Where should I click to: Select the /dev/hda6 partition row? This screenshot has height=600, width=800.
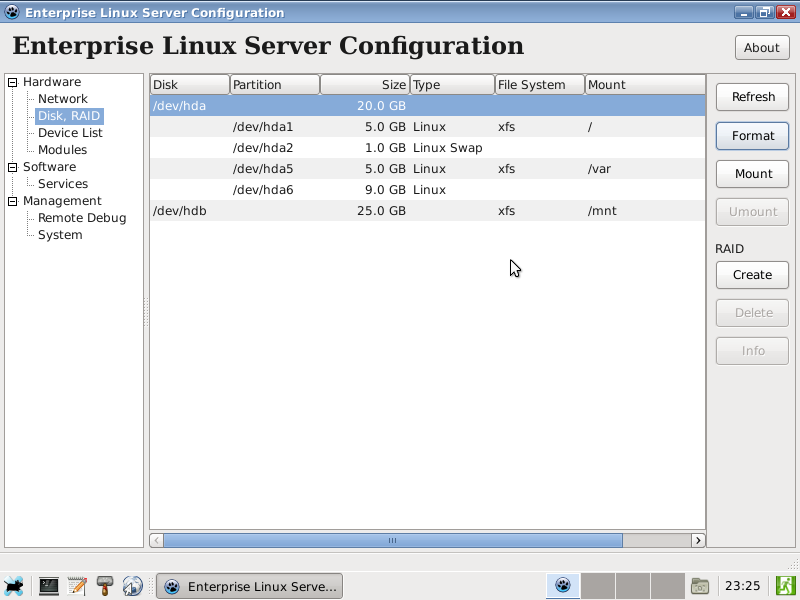coord(428,190)
